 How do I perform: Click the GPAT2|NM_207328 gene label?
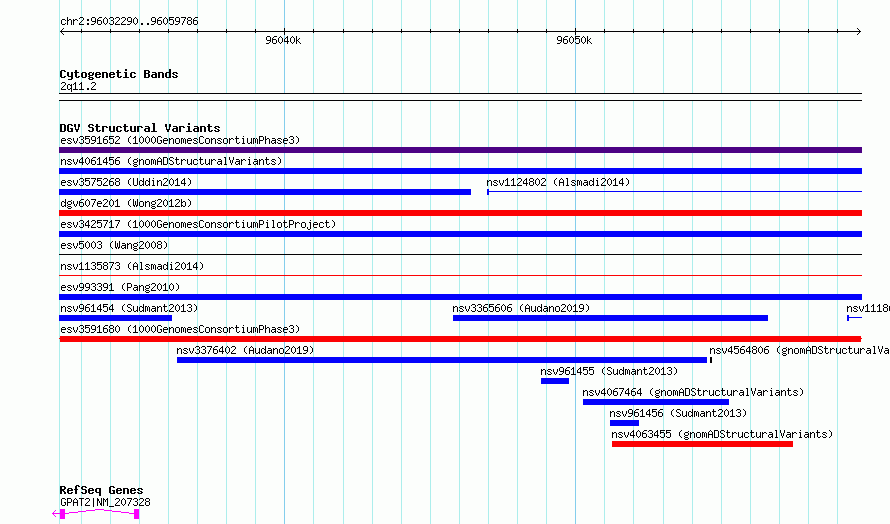point(105,502)
